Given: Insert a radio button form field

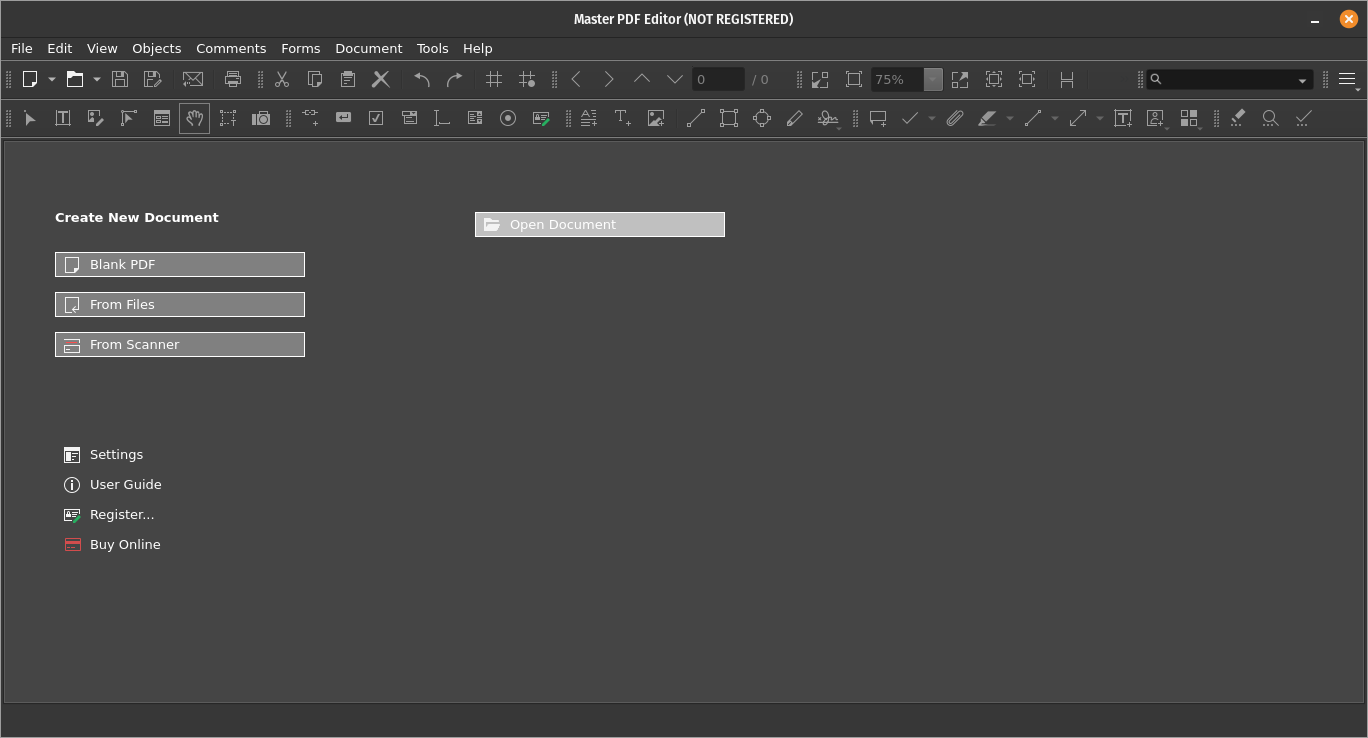Looking at the screenshot, I should pyautogui.click(x=508, y=118).
